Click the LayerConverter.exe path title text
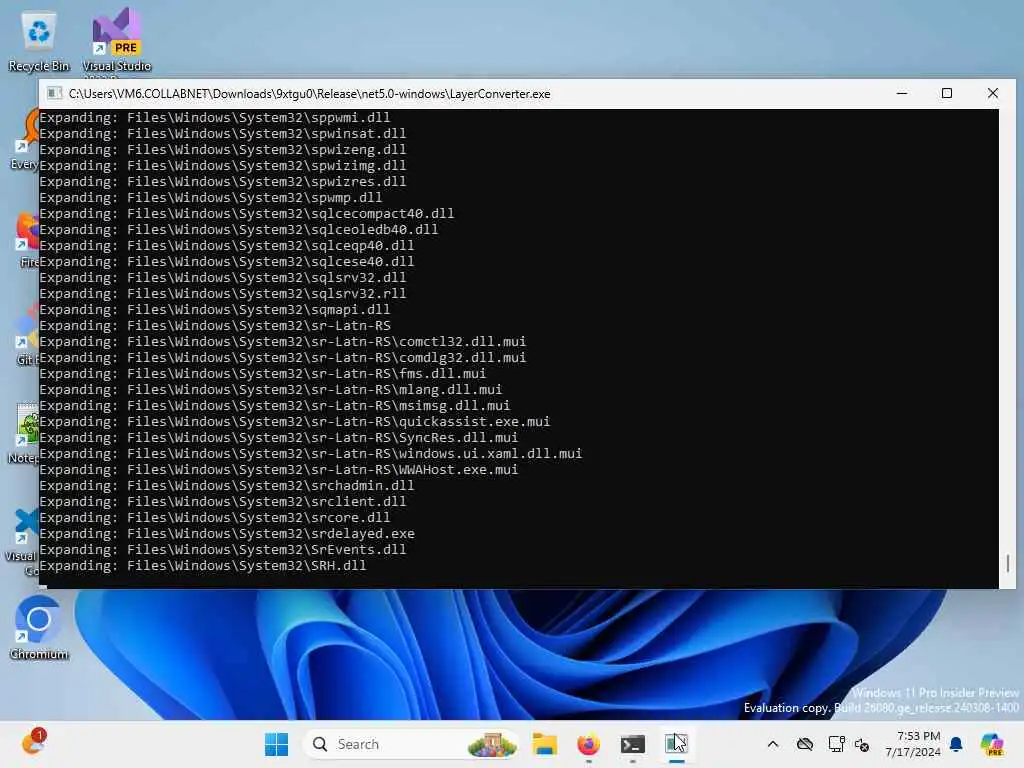Viewport: 1024px width, 768px height. click(310, 93)
